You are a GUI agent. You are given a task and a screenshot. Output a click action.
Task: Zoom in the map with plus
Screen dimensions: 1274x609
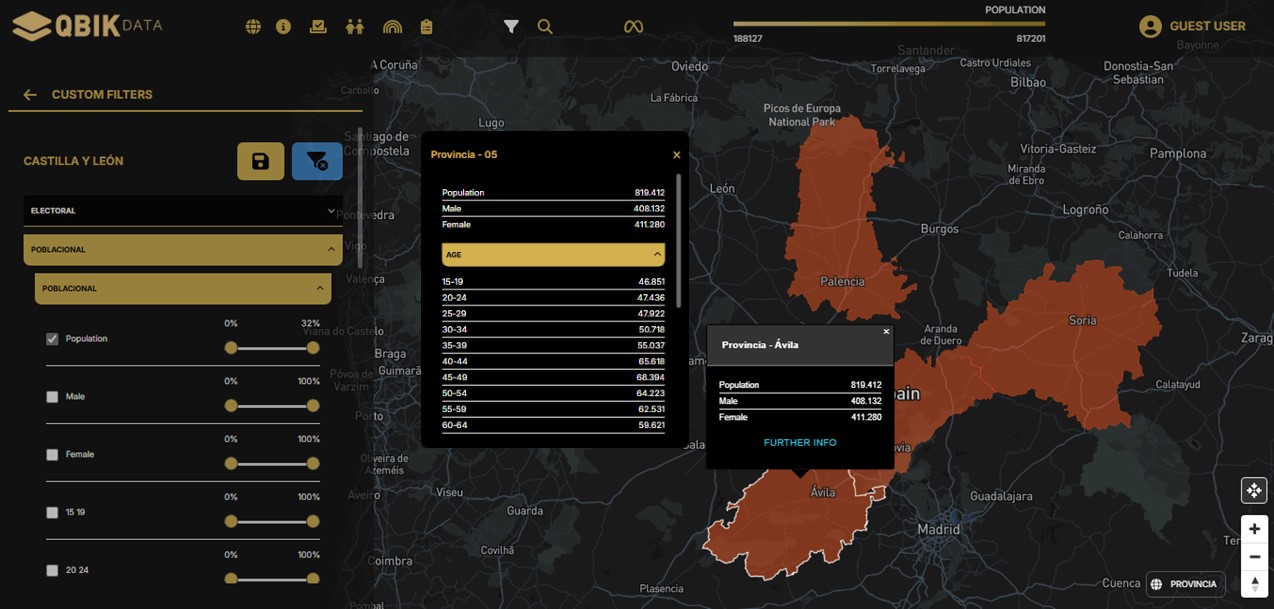pos(1254,529)
